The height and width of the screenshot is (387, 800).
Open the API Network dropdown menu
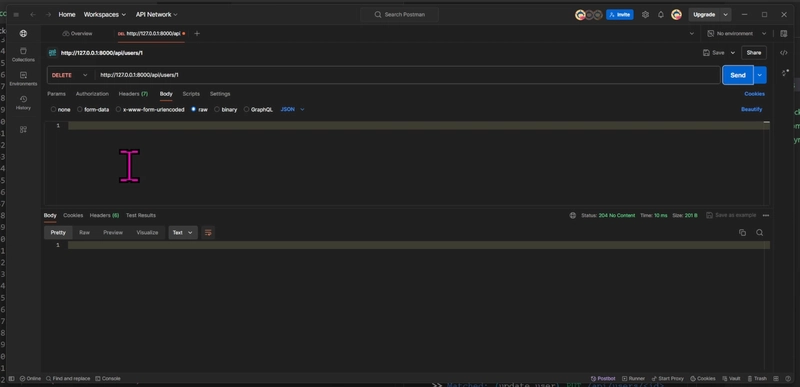(157, 15)
